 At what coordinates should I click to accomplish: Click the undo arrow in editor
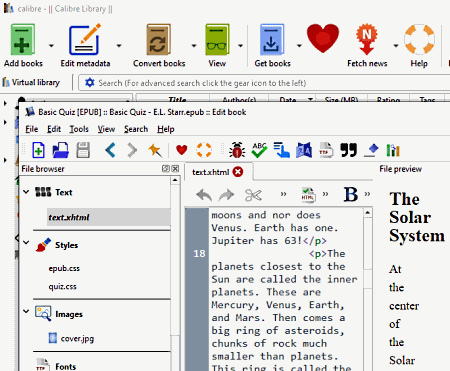(204, 195)
